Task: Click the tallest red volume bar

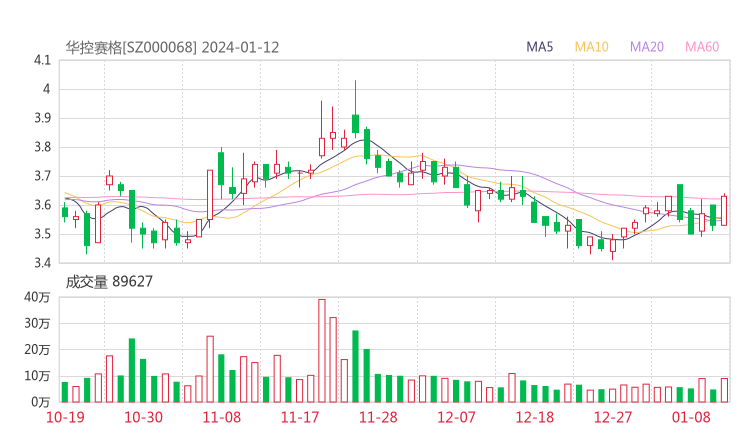Action: coord(322,351)
